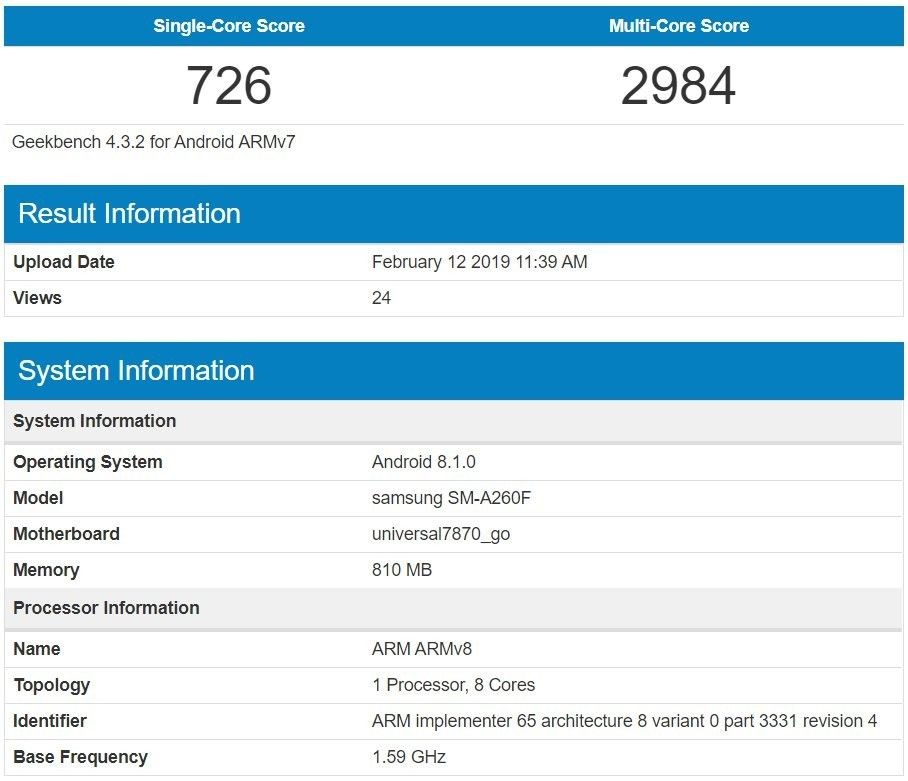Click the Model row label
Screen dimensions: 908x781
(38, 498)
